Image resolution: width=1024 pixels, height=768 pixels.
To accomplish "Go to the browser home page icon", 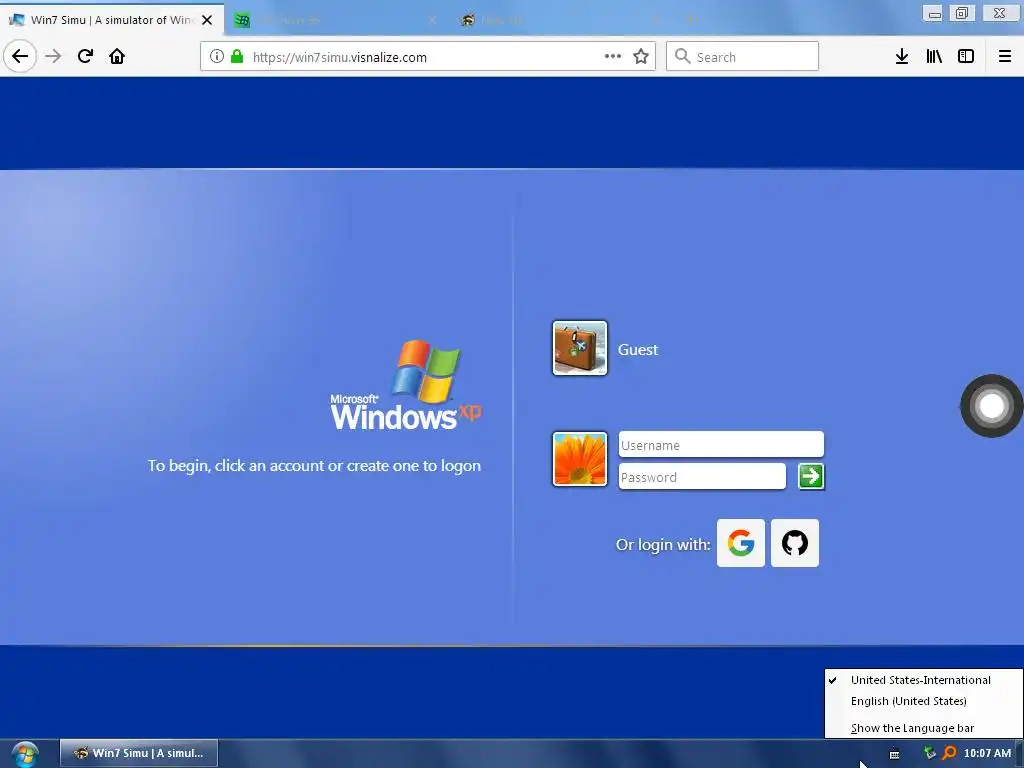I will (117, 56).
